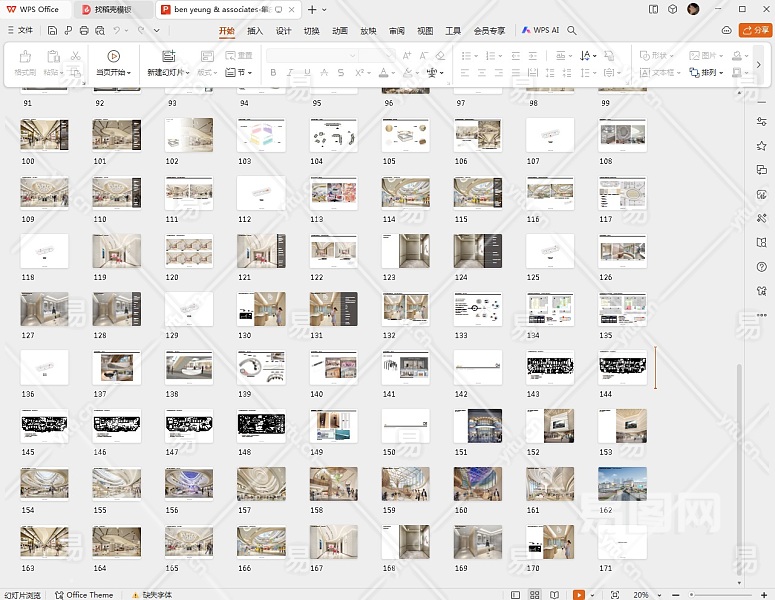The width and height of the screenshot is (775, 600).
Task: Click the 缺失字体 missing fonts warning
Action: 152,595
